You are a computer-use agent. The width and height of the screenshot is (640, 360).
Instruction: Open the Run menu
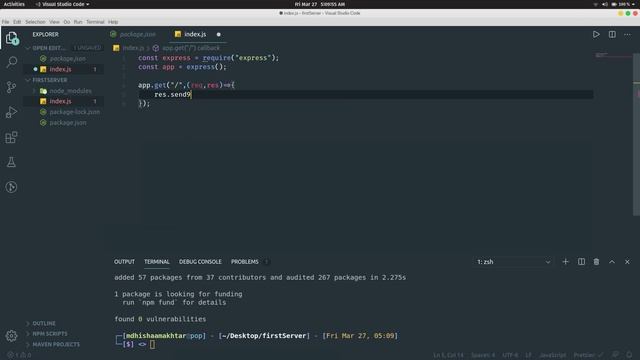[78, 22]
